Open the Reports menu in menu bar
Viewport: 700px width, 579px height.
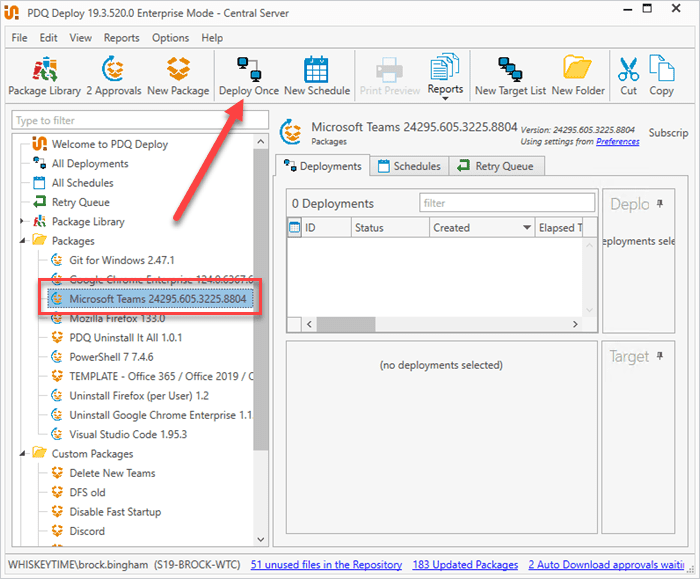tap(121, 38)
